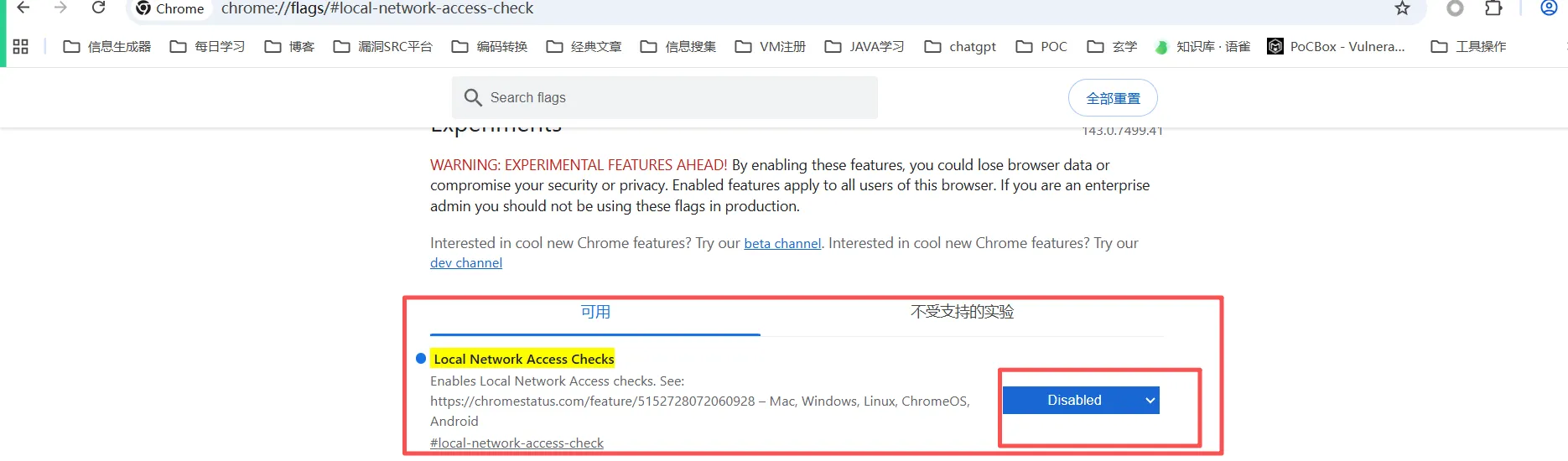Focus the Search flags input field
Image resolution: width=1568 pixels, height=461 pixels.
click(665, 97)
